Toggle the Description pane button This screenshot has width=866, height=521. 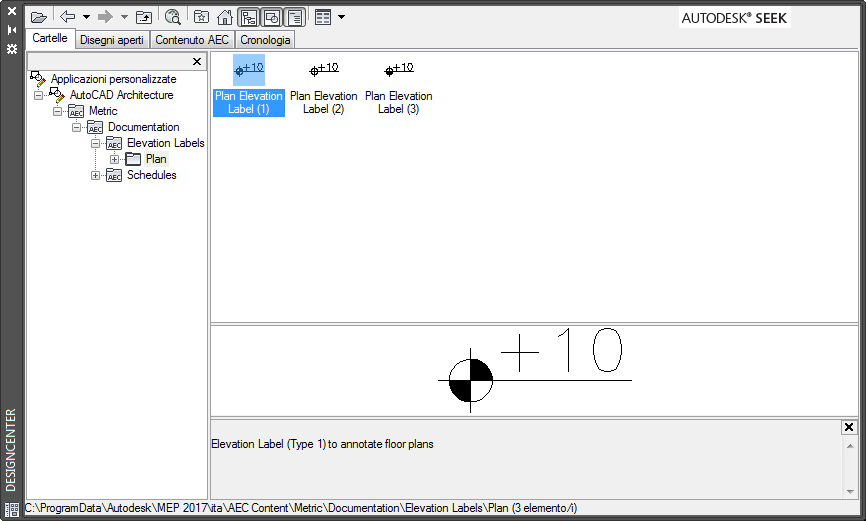click(x=295, y=18)
